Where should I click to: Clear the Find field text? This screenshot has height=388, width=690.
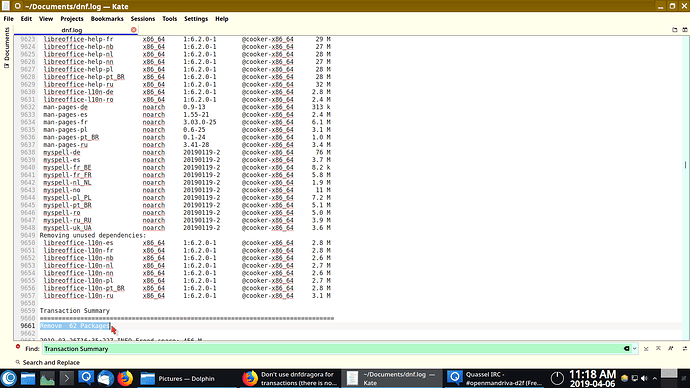626,349
